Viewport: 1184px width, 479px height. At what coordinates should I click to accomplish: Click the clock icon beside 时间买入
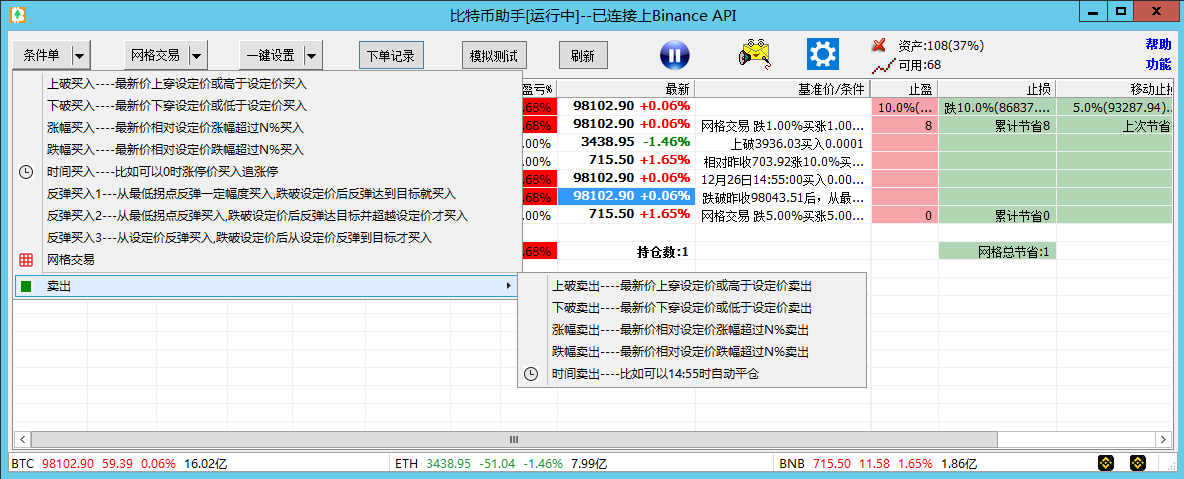(27, 171)
